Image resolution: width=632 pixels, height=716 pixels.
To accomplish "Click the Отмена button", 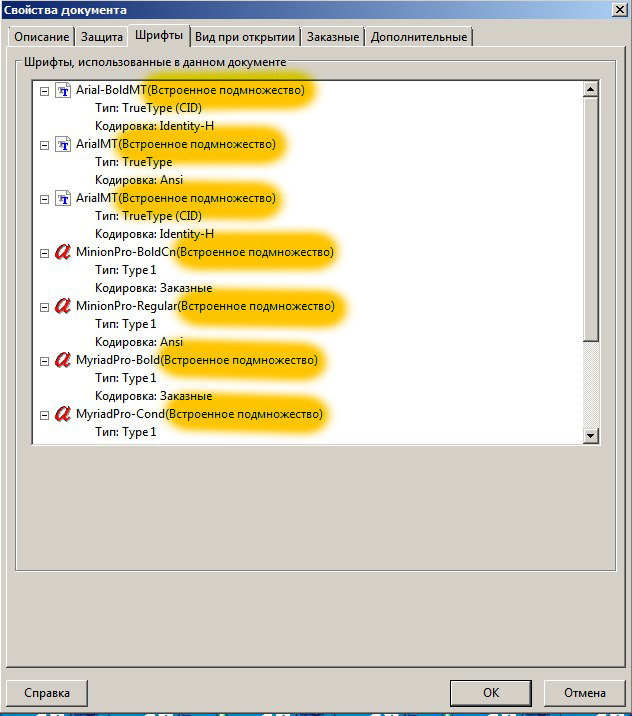I will 585,693.
